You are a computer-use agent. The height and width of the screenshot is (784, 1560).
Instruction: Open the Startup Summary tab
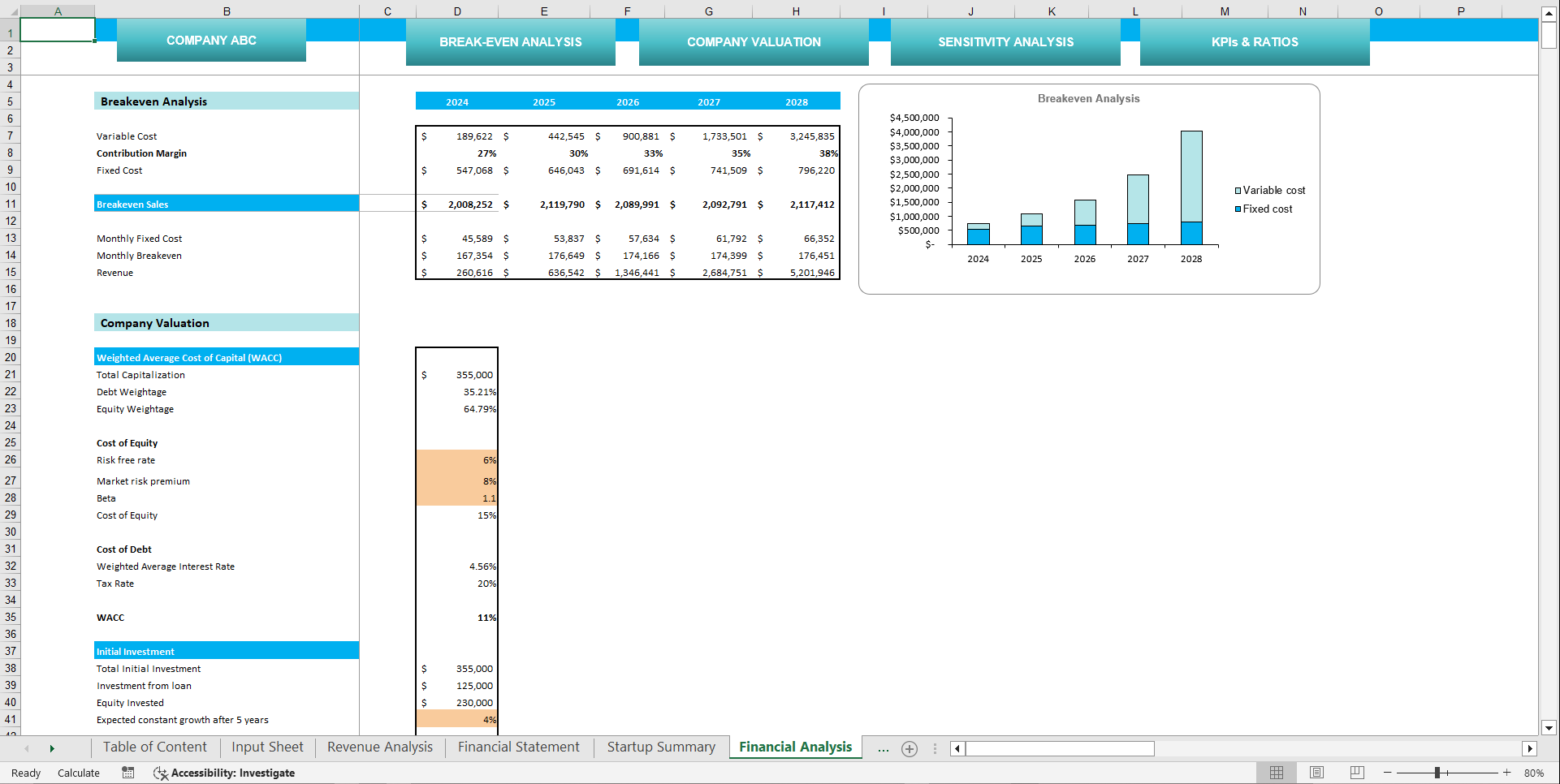coord(660,747)
